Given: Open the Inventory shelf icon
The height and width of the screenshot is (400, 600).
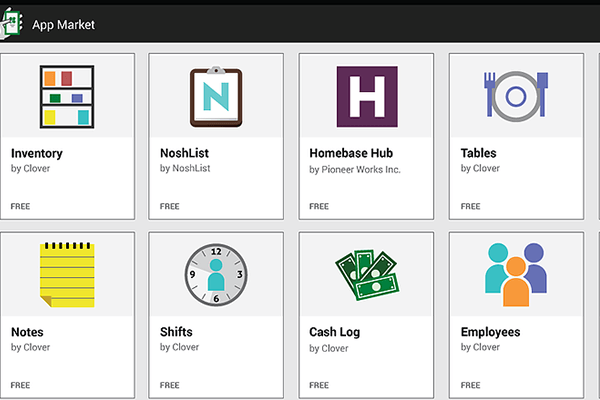Looking at the screenshot, I should pyautogui.click(x=67, y=96).
